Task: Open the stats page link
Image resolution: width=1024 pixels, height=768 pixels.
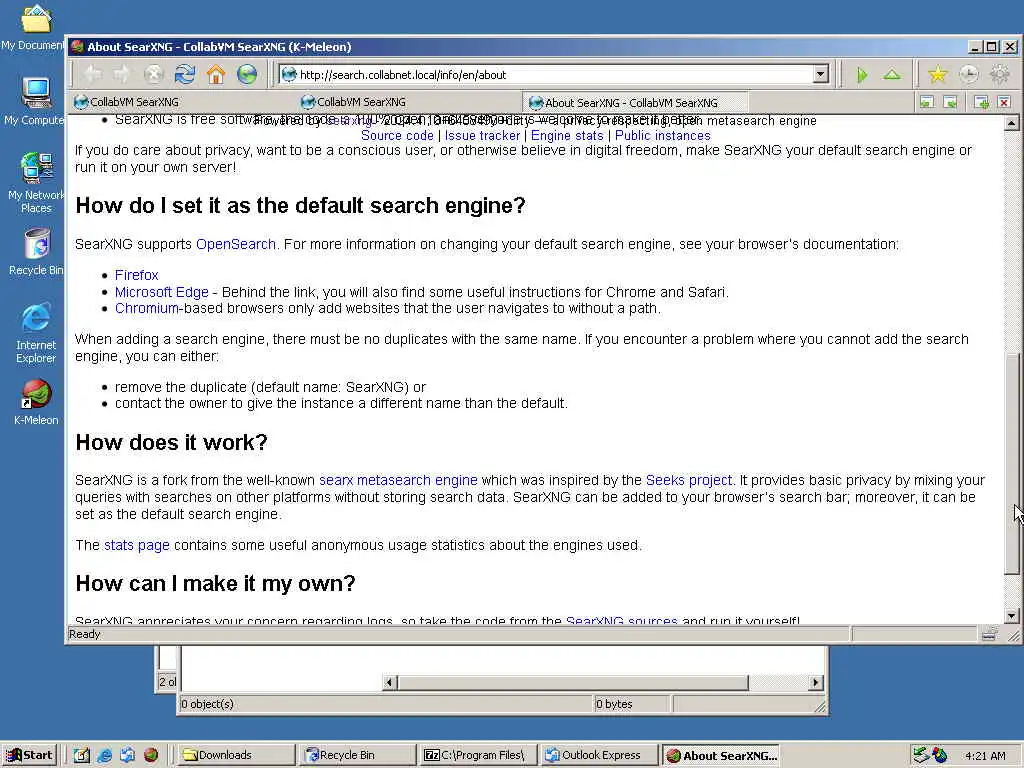Action: [x=136, y=545]
